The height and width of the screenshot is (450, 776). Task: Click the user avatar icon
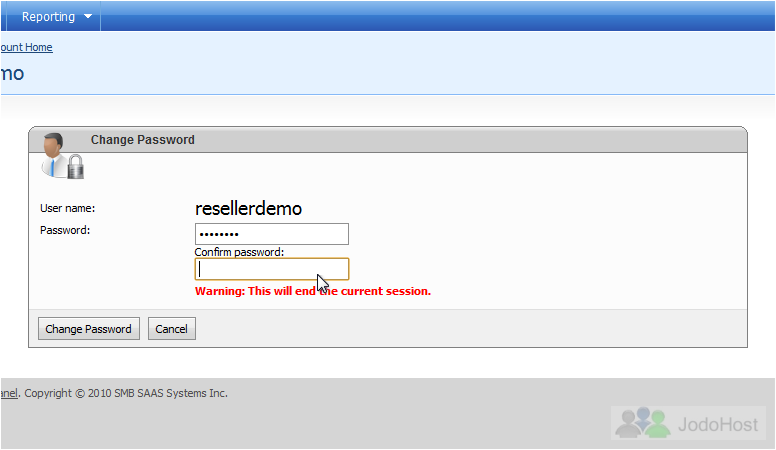coord(54,154)
